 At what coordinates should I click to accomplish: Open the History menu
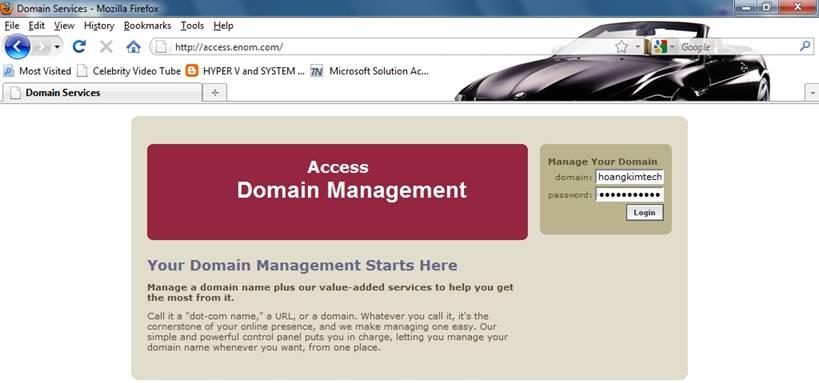[99, 26]
